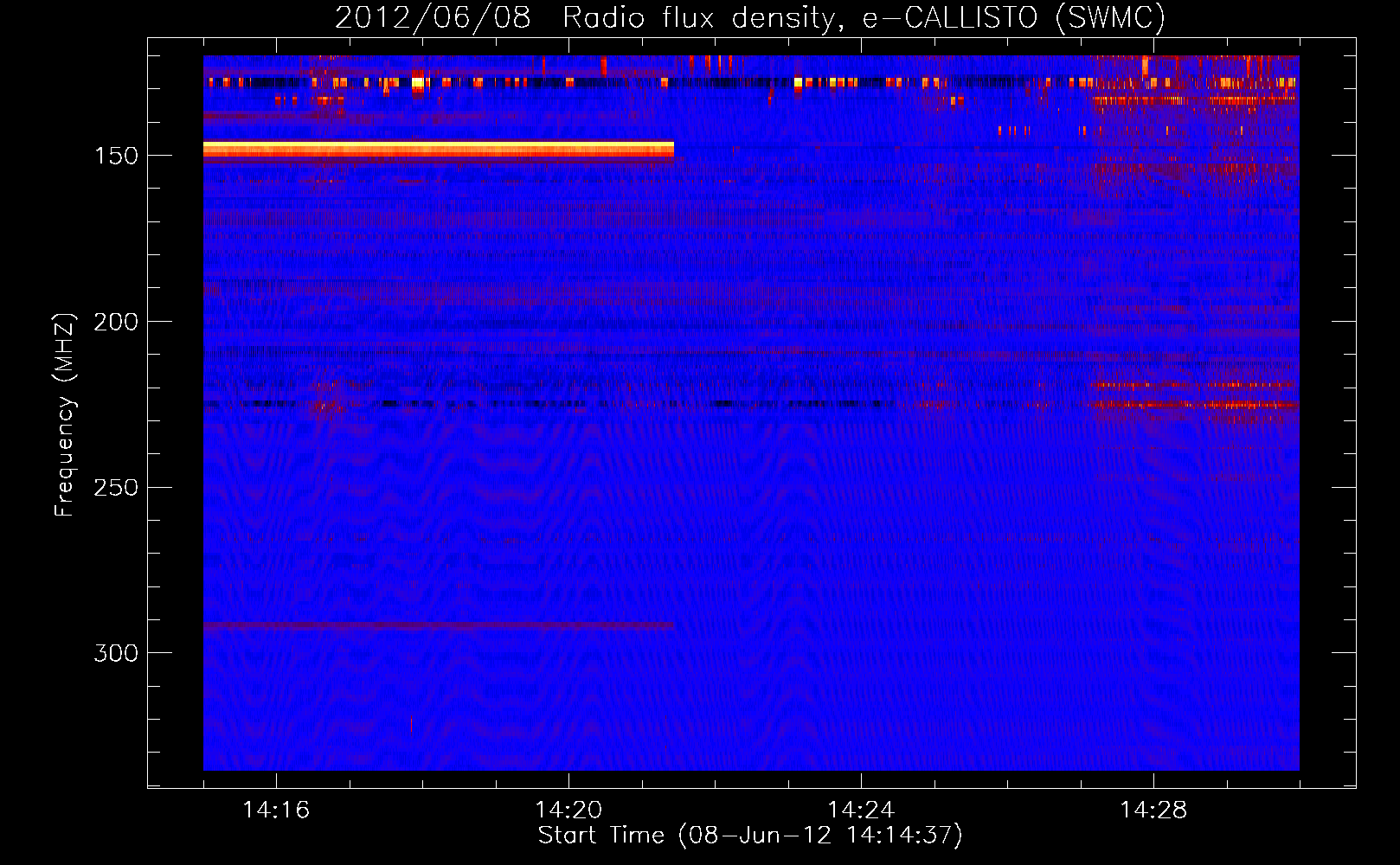Click the bright orange emission band near 150 MHz
The image size is (1400, 865).
[x=439, y=151]
